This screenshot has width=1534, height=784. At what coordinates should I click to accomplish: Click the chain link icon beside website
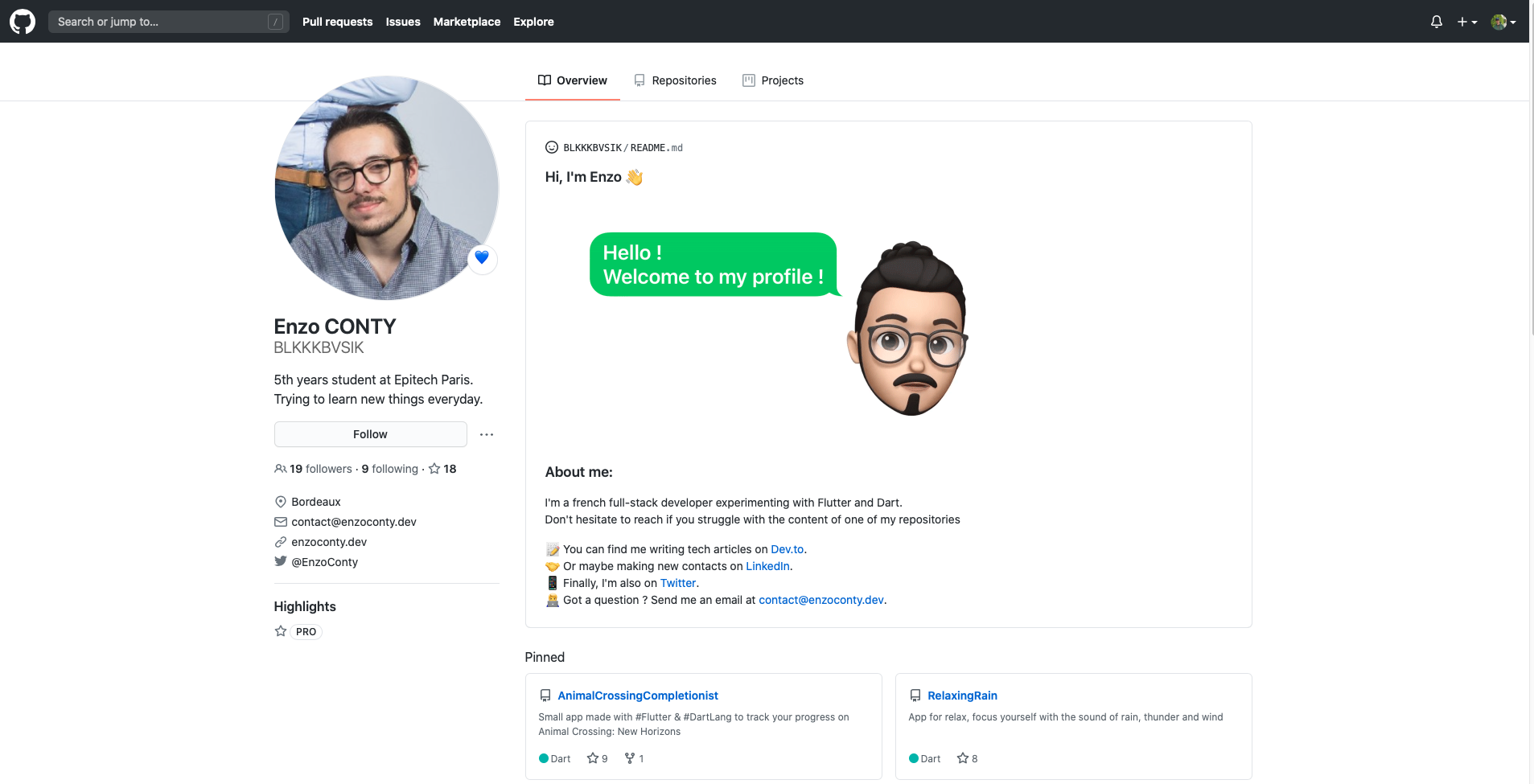281,542
